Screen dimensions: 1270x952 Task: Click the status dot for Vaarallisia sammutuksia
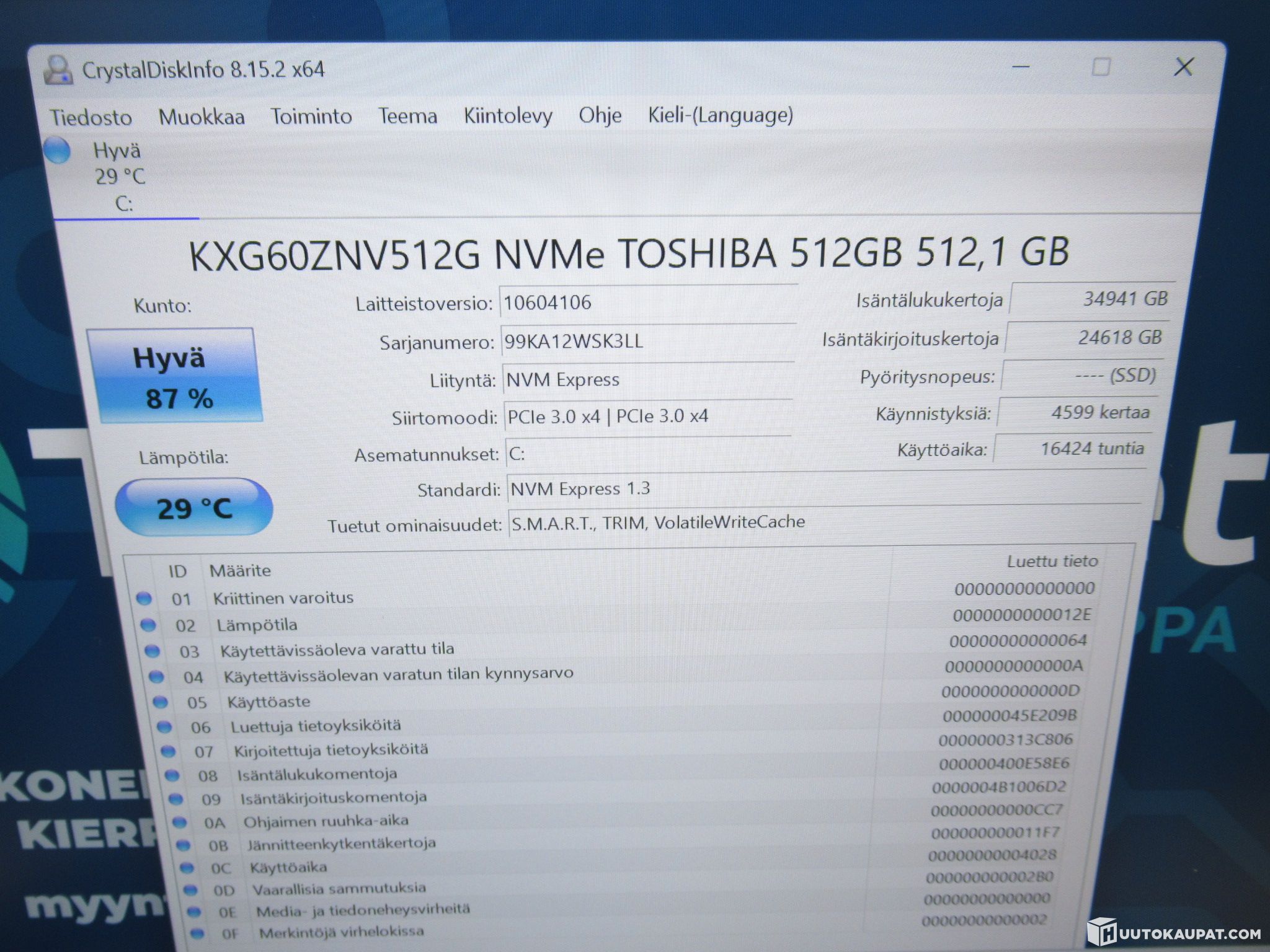pos(190,890)
